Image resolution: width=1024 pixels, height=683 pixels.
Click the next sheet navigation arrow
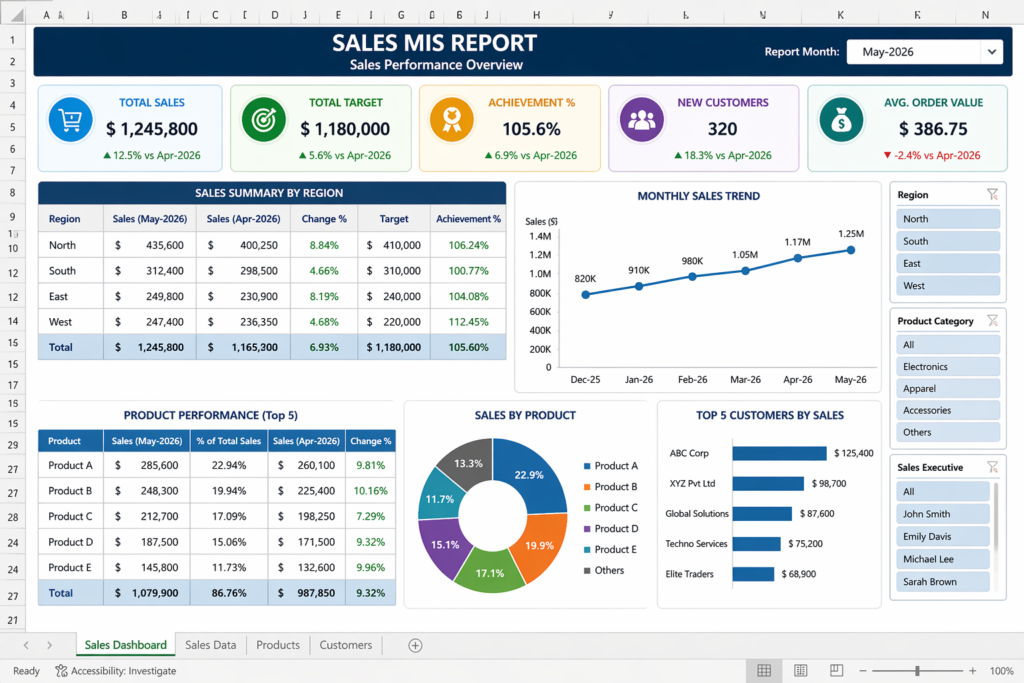click(50, 645)
